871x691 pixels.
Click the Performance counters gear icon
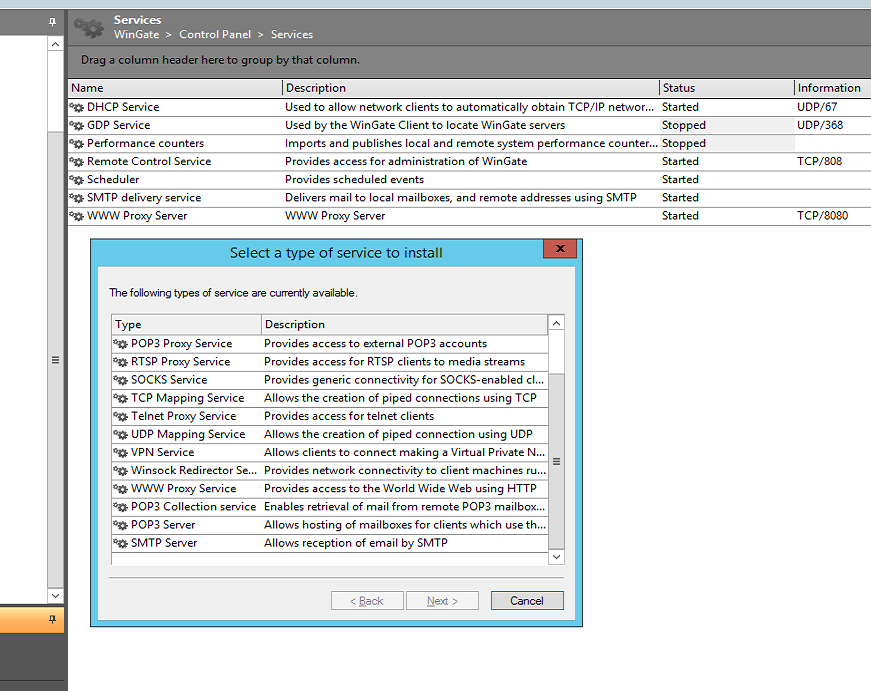point(77,143)
